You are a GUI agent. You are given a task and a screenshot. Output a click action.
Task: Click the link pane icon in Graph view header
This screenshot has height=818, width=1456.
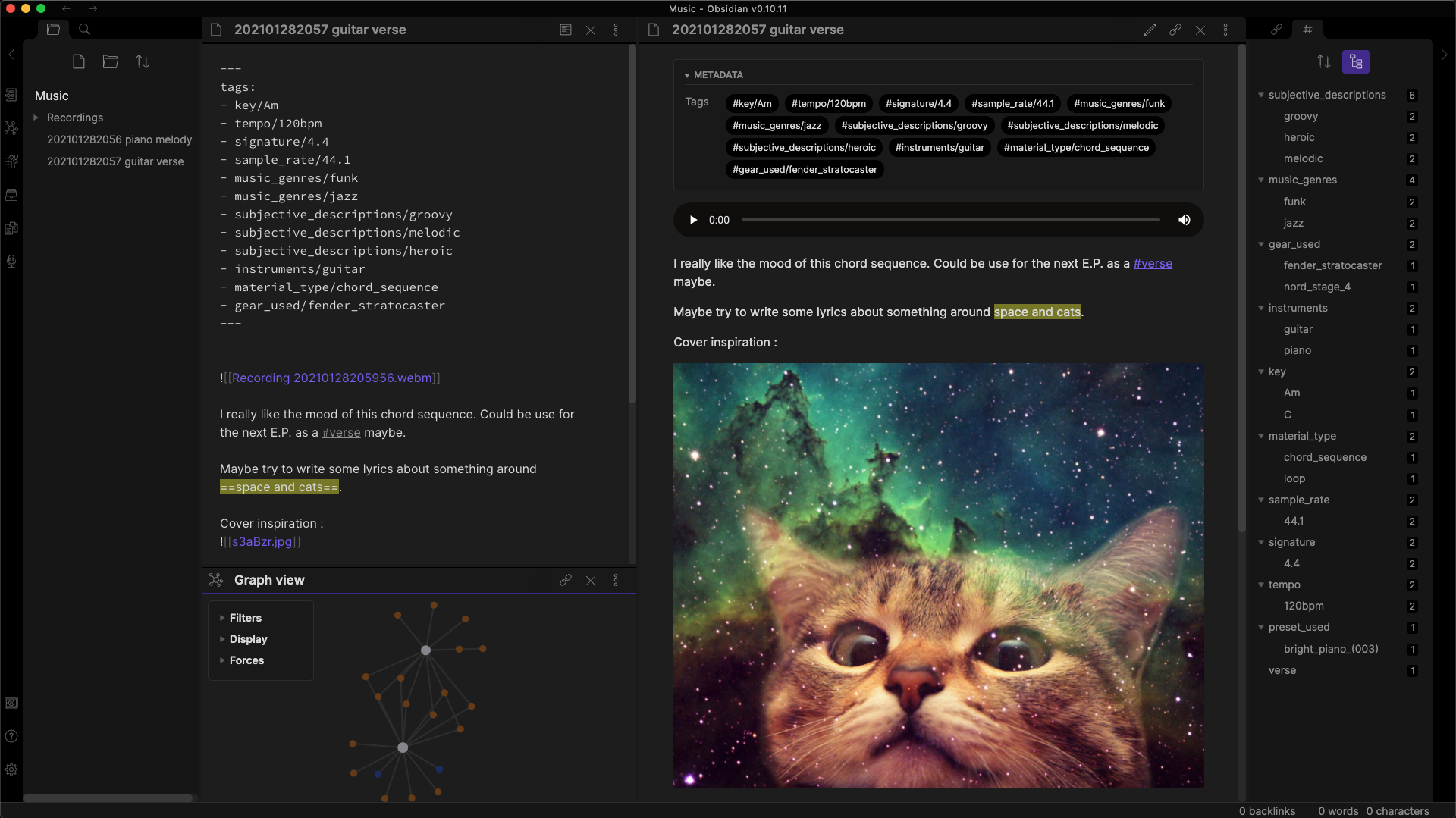[566, 580]
